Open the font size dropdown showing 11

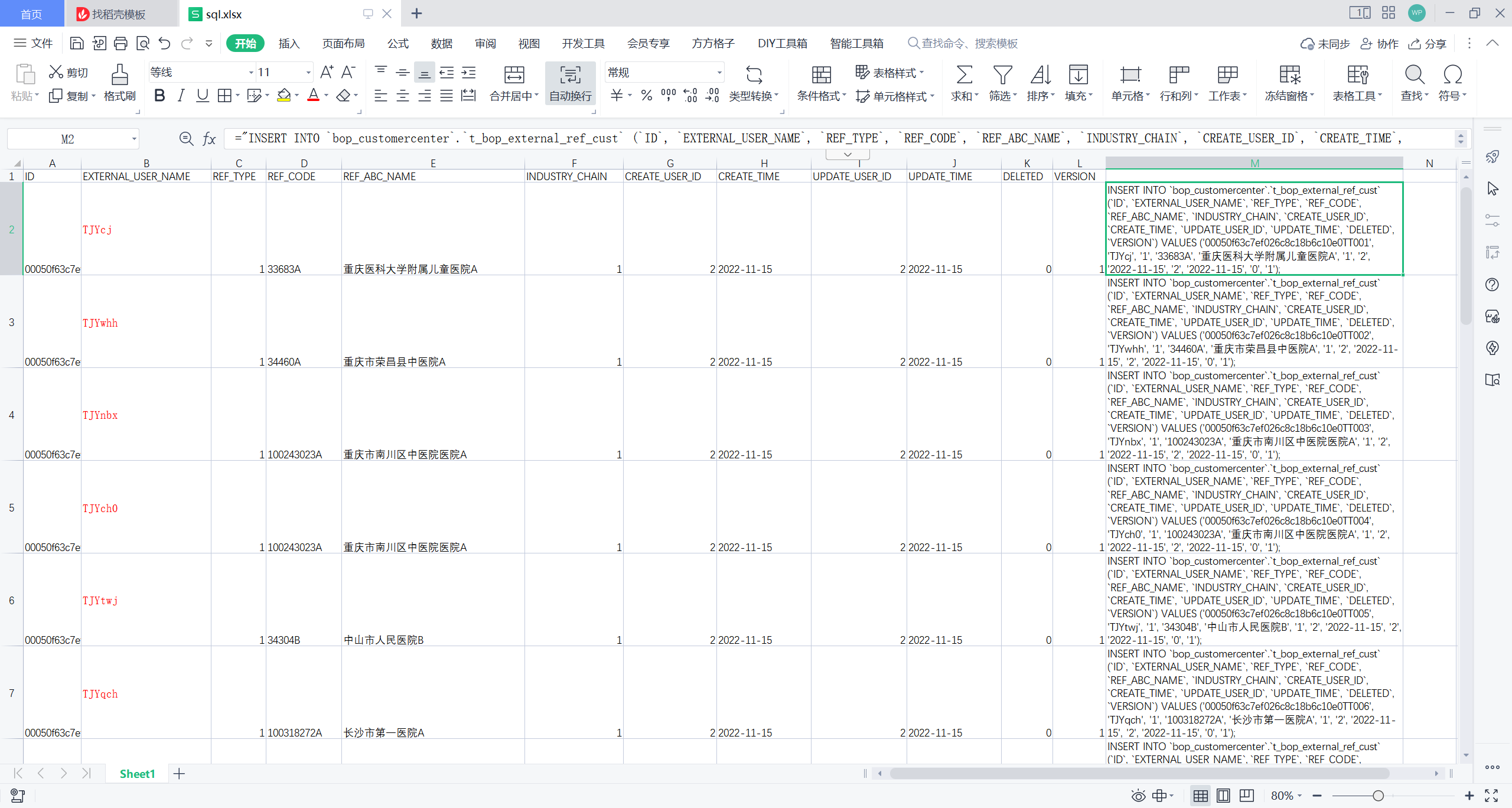[308, 73]
